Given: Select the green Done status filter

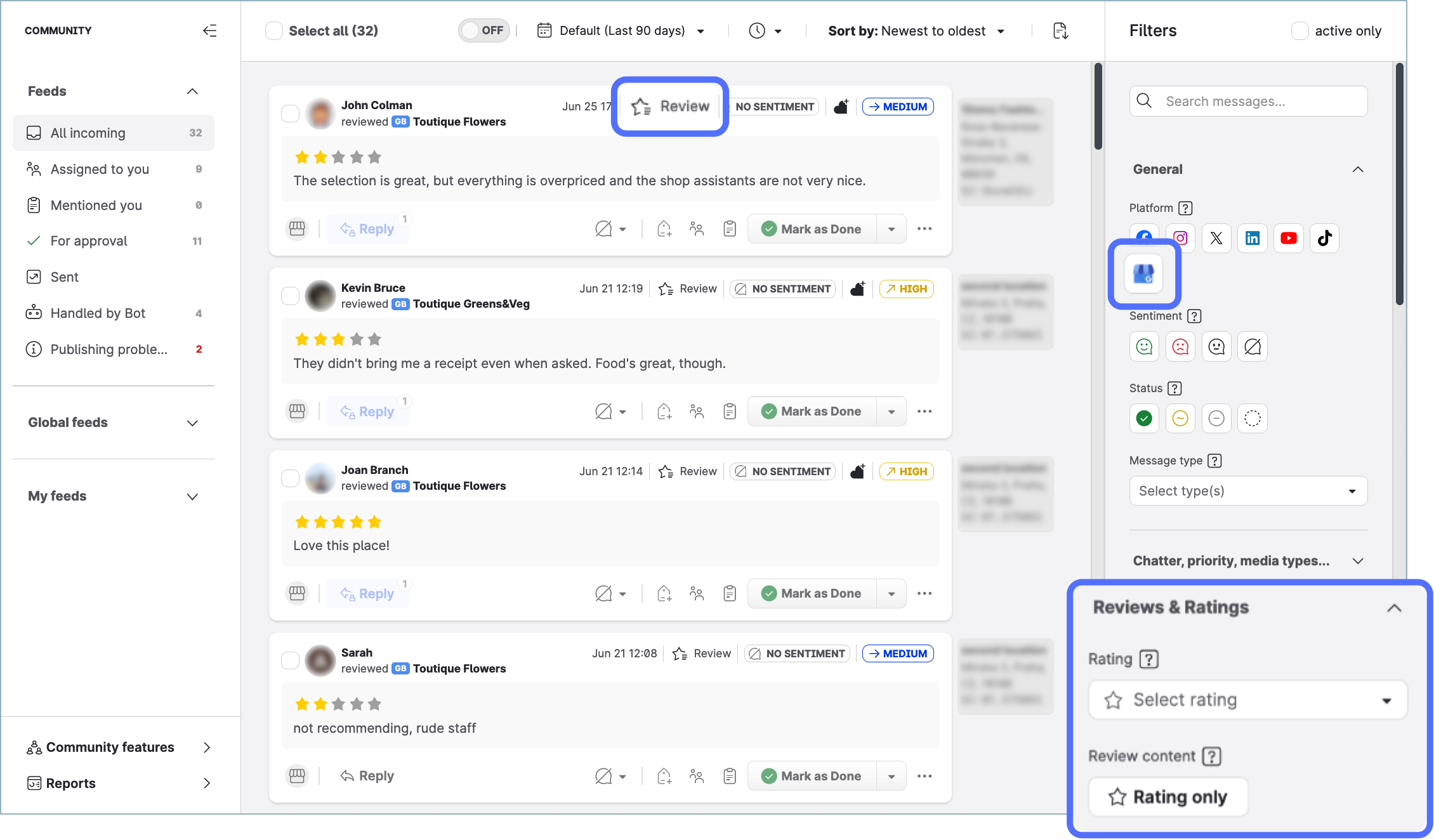Looking at the screenshot, I should [x=1144, y=419].
